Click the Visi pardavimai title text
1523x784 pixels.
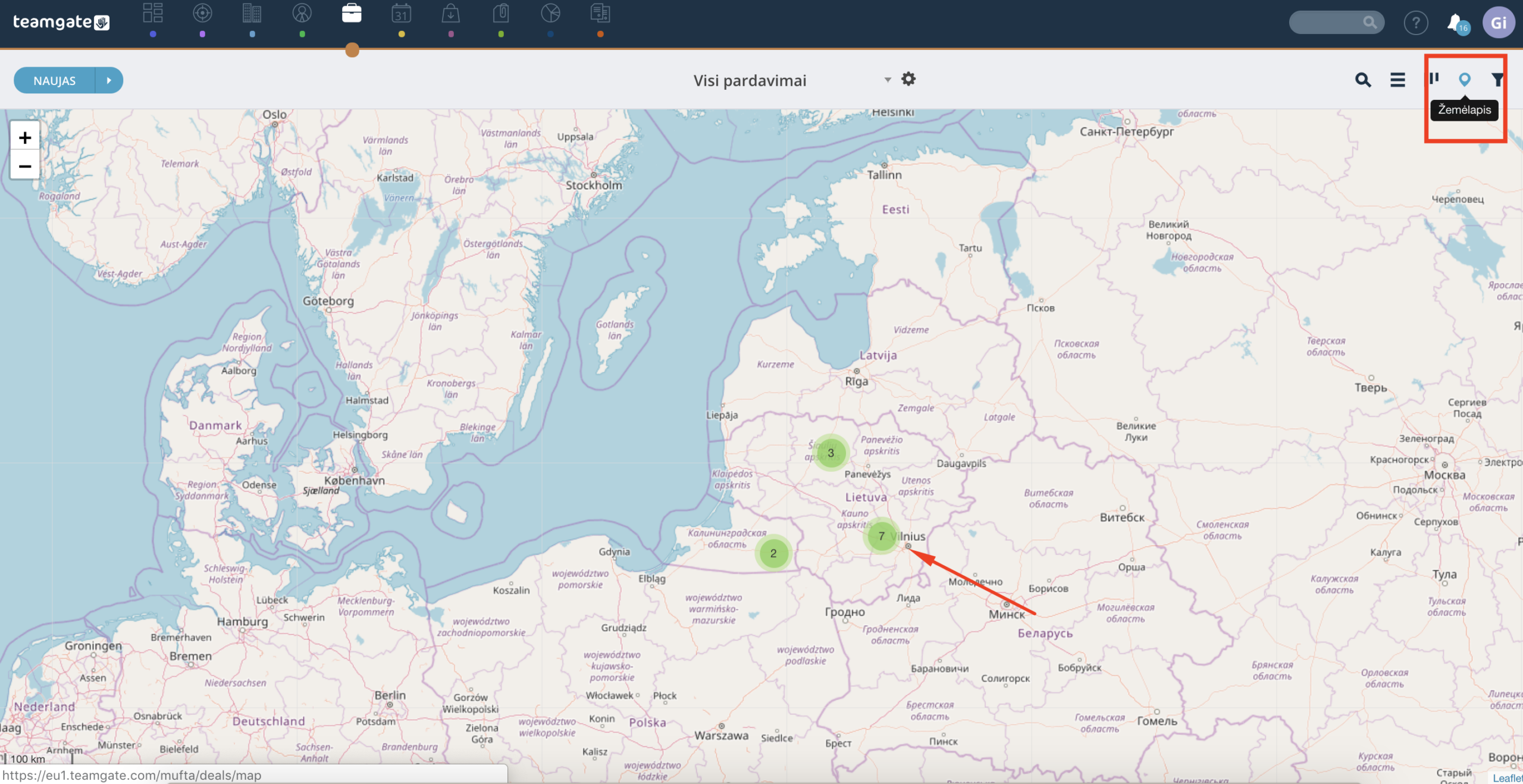[x=750, y=80]
